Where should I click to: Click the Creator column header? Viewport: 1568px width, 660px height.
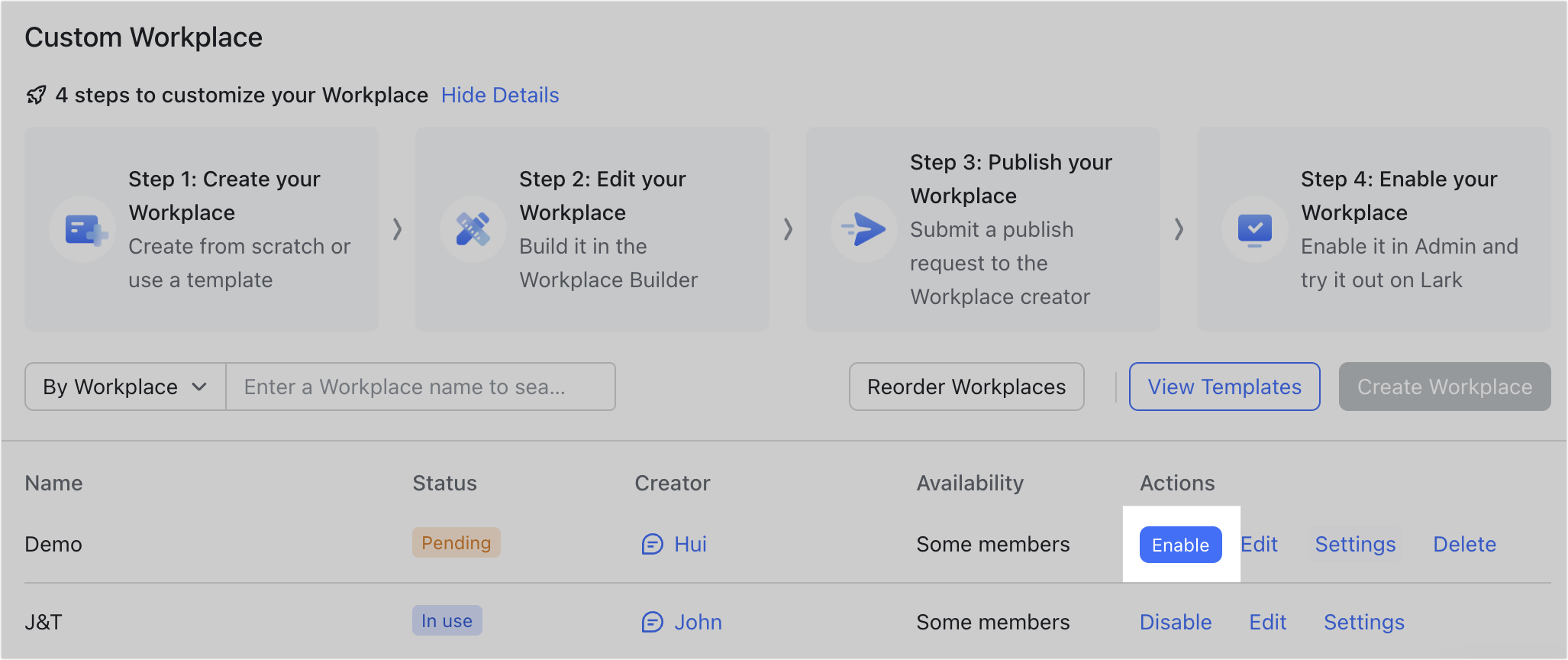673,483
